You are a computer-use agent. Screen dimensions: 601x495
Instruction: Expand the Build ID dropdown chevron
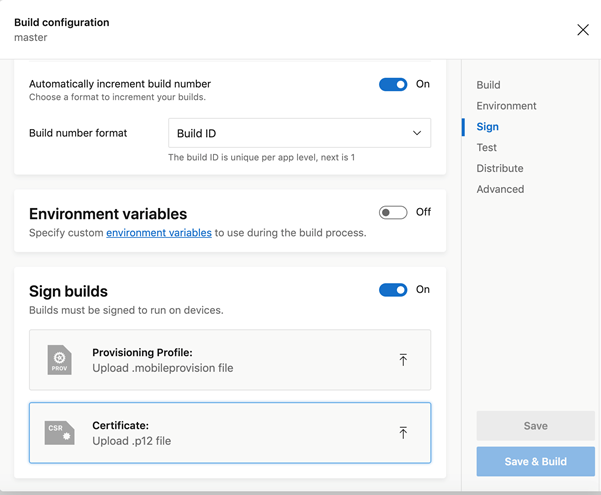[417, 133]
